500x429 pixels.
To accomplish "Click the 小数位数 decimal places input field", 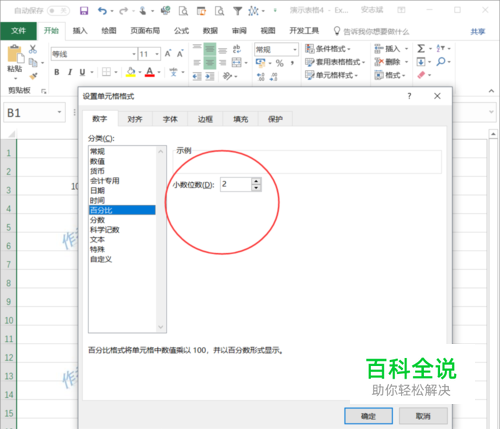I will (x=236, y=184).
